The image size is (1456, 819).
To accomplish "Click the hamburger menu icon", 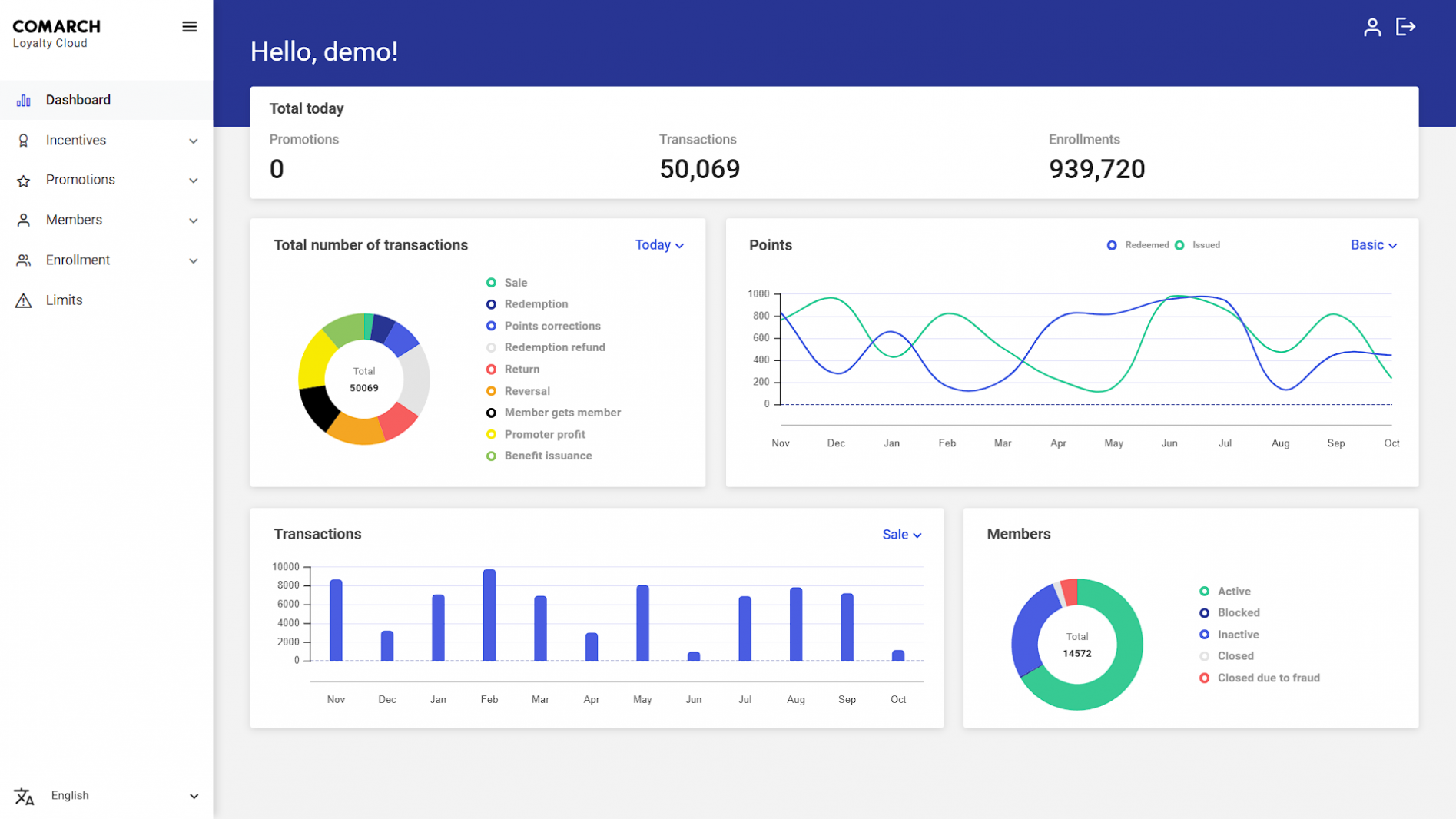I will coord(189,27).
